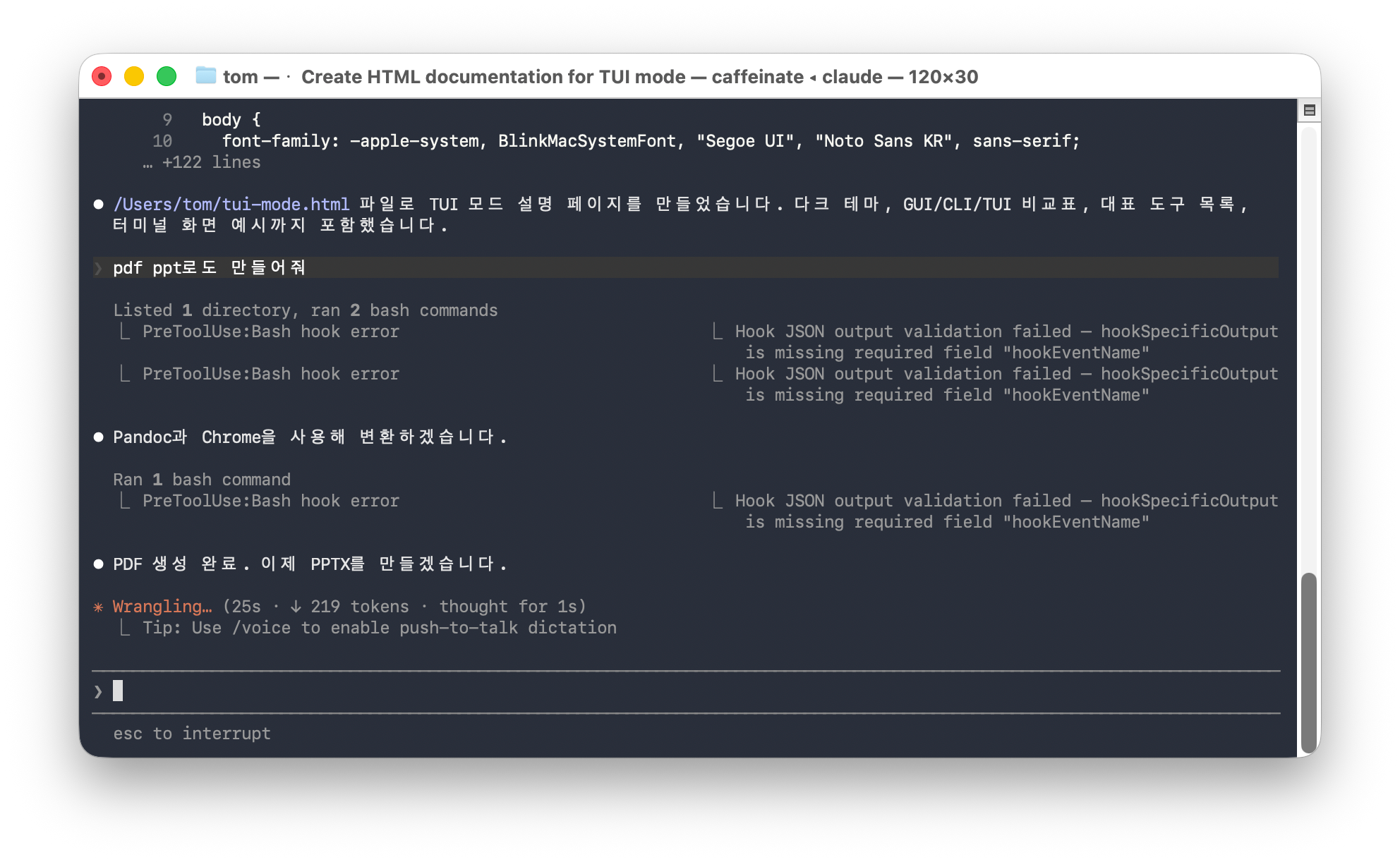Image resolution: width=1400 pixels, height=862 pixels.
Task: Click the 'pdf ppt로도 만들어줘' user prompt line
Action: pos(209,268)
